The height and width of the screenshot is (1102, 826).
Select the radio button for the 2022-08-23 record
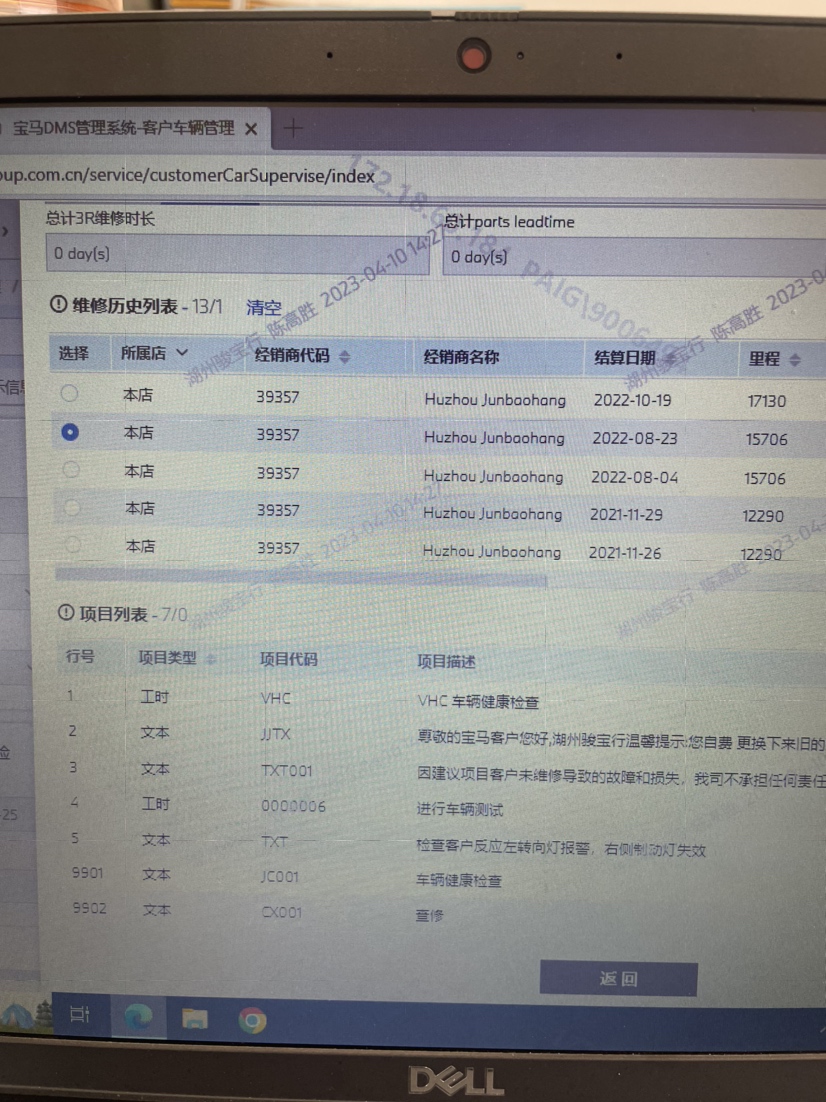[70, 432]
